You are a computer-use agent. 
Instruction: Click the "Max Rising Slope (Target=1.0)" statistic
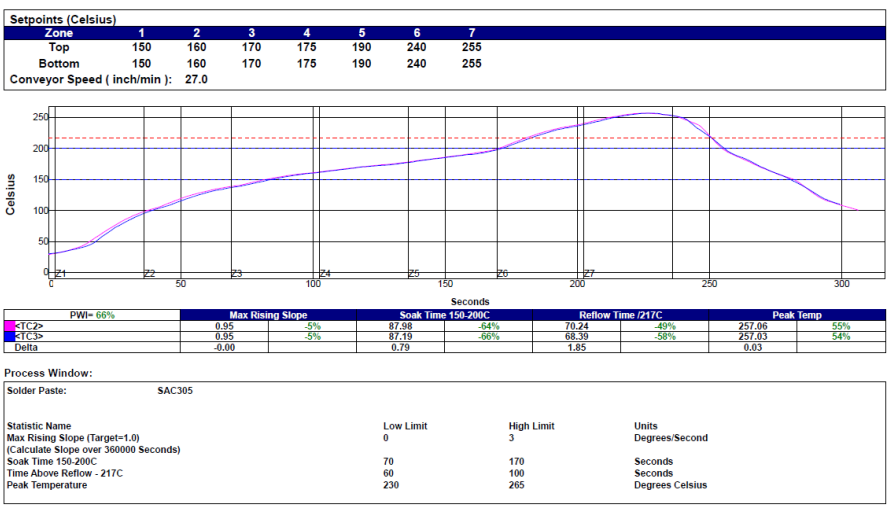pyautogui.click(x=73, y=438)
